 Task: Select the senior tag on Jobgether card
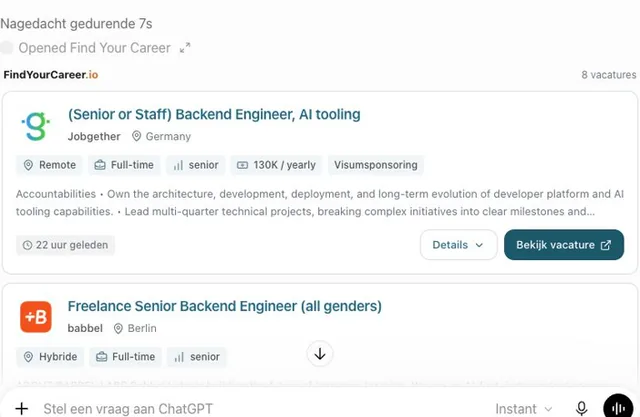196,165
